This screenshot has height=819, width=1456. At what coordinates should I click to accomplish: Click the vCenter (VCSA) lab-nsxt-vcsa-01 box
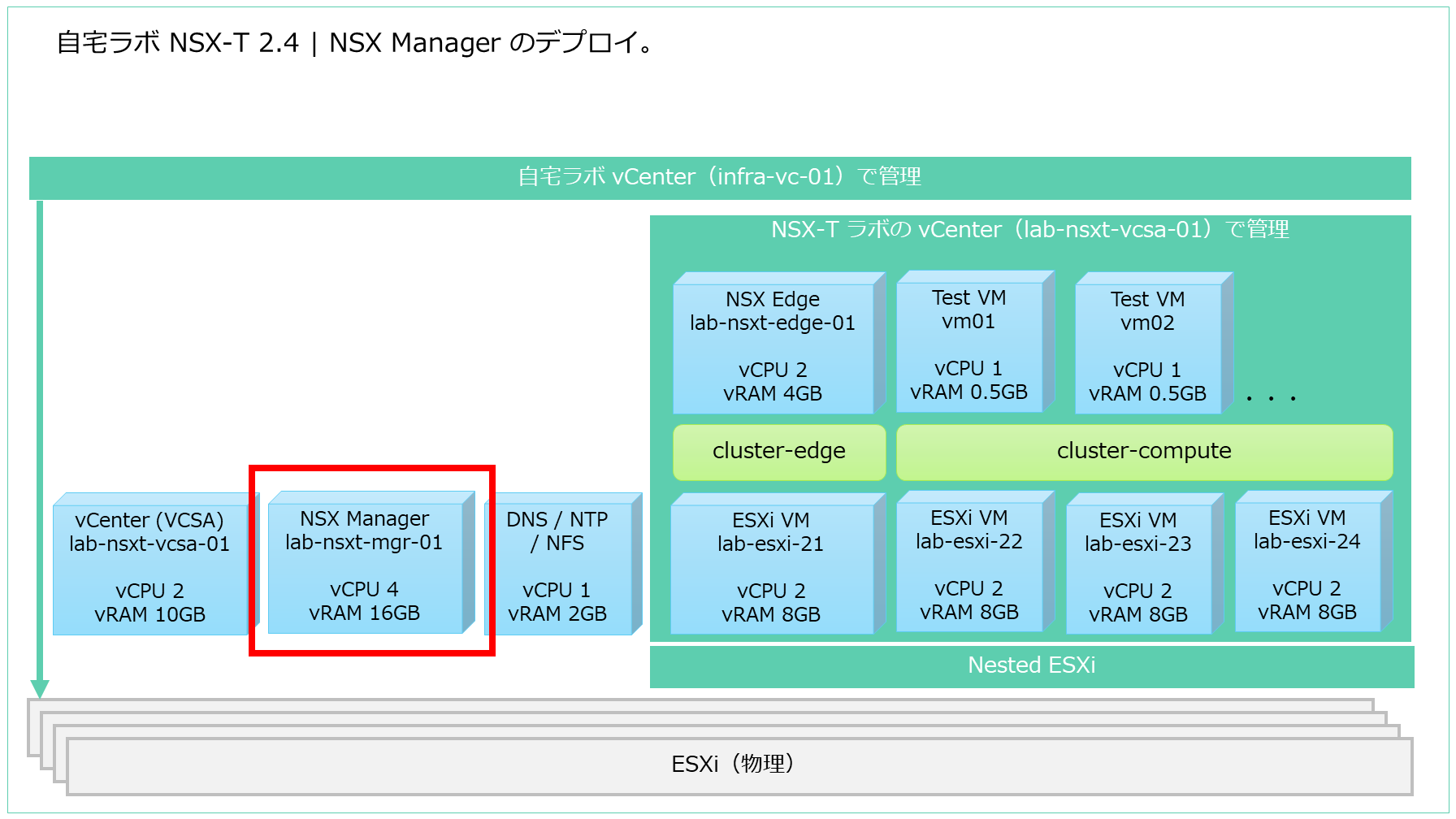pos(154,564)
